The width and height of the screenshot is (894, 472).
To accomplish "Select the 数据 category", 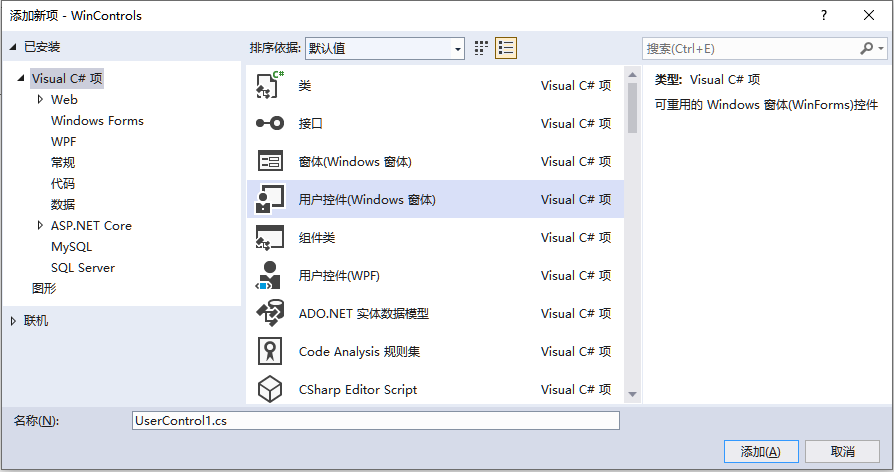I will [x=63, y=204].
